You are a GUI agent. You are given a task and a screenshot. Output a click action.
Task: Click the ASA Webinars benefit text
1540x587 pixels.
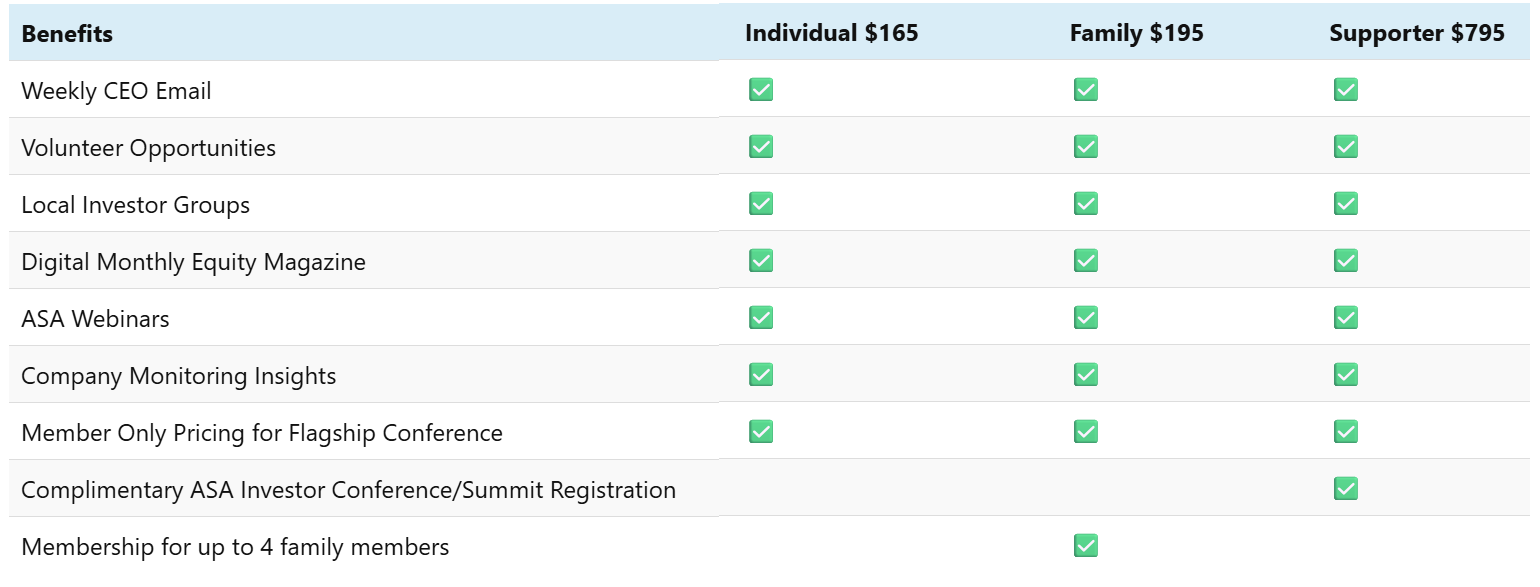coord(96,319)
